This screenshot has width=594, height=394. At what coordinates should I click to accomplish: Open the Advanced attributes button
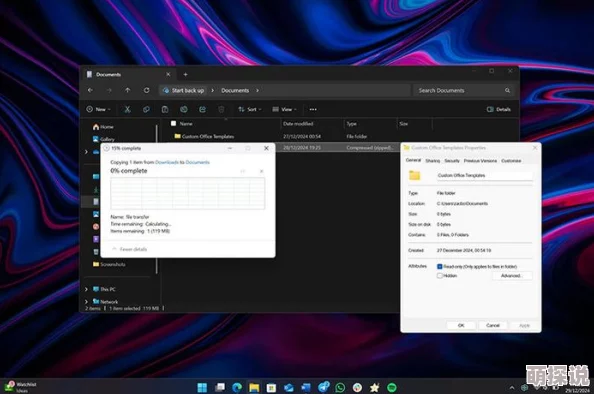click(x=512, y=276)
